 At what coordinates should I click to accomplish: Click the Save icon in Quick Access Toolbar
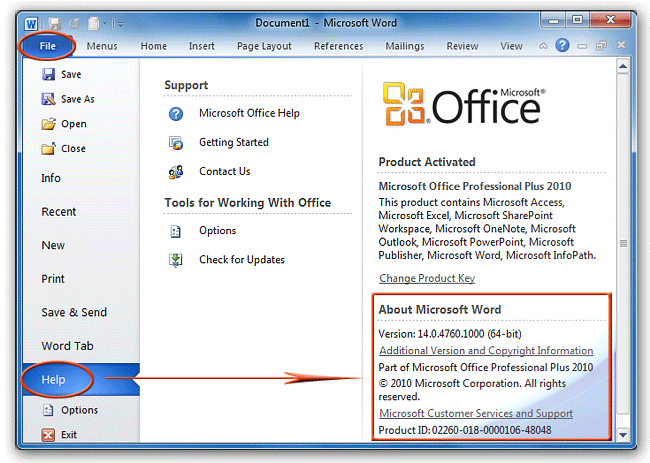(x=54, y=24)
